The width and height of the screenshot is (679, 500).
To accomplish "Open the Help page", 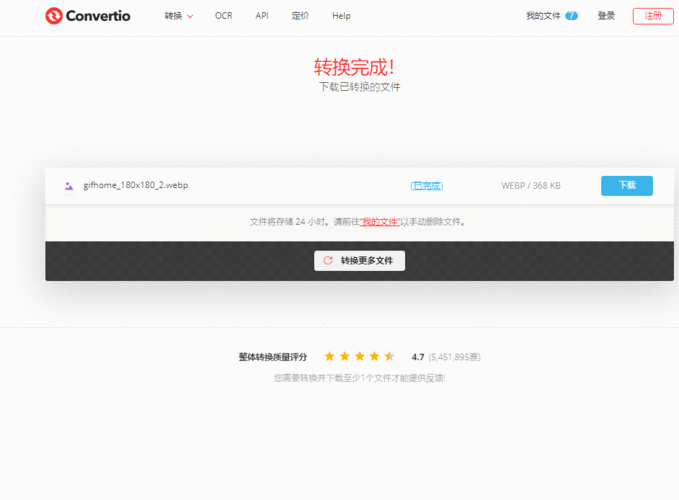I will pos(341,16).
